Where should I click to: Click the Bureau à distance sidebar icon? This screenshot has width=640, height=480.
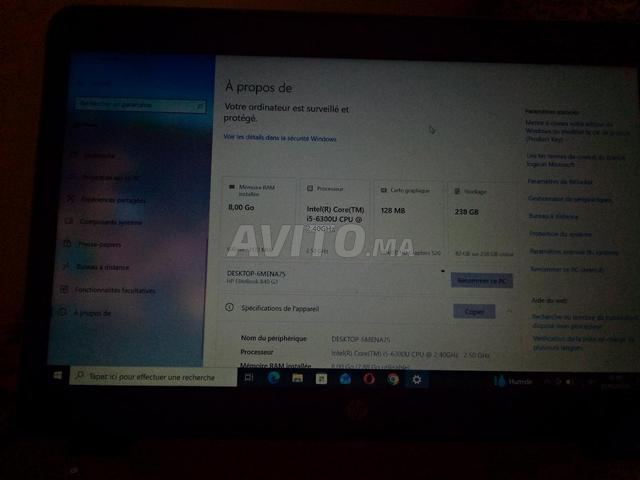point(65,267)
